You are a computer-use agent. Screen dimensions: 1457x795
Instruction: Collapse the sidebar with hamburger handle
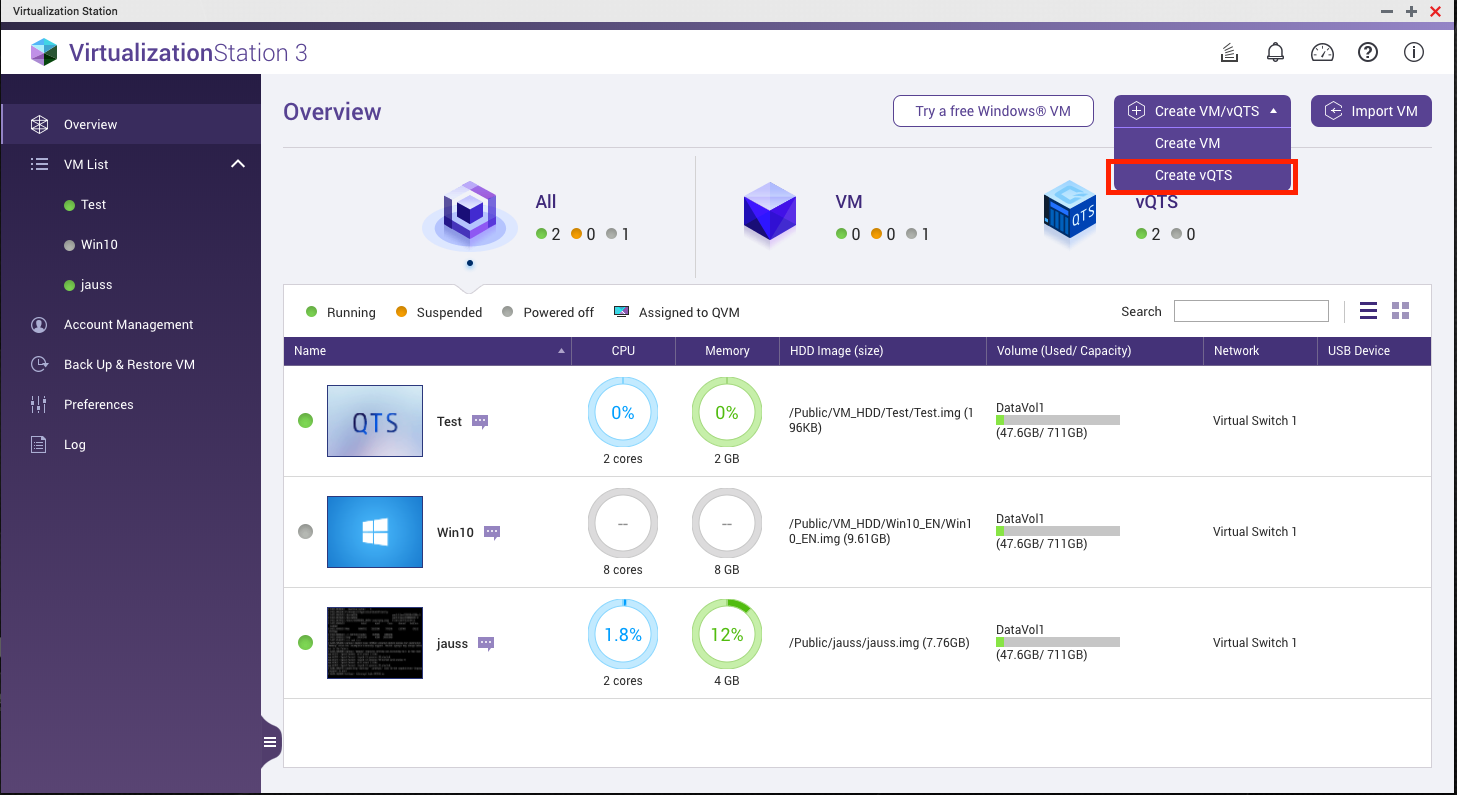pyautogui.click(x=270, y=742)
